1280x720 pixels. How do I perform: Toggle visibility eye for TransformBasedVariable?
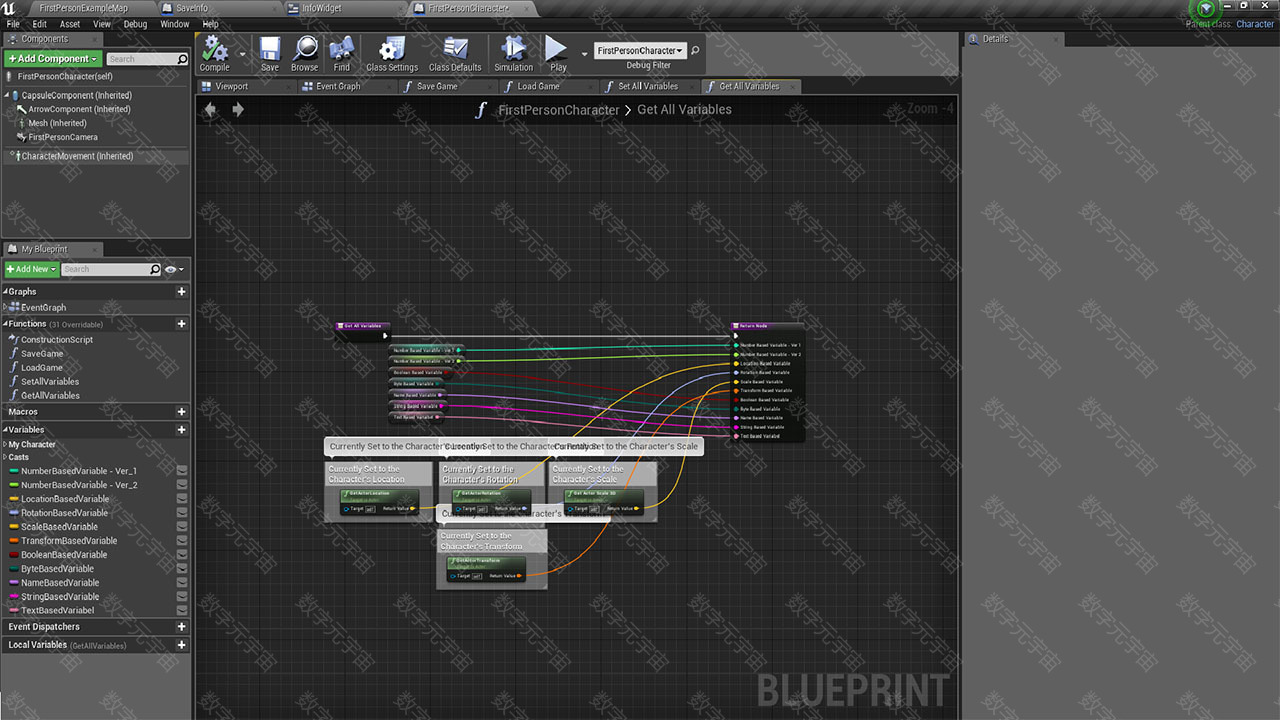coord(182,541)
